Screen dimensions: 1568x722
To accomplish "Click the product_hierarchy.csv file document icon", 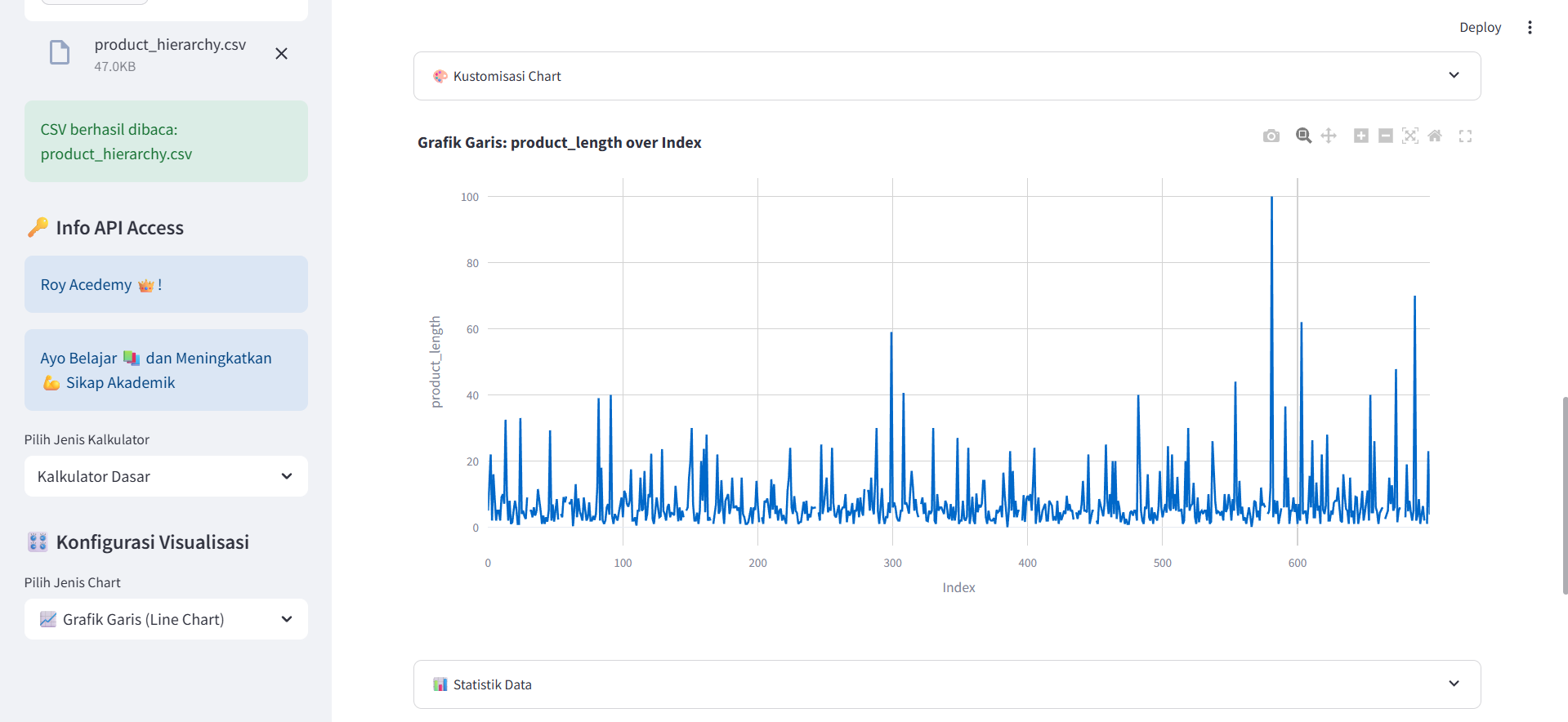I will tap(60, 53).
